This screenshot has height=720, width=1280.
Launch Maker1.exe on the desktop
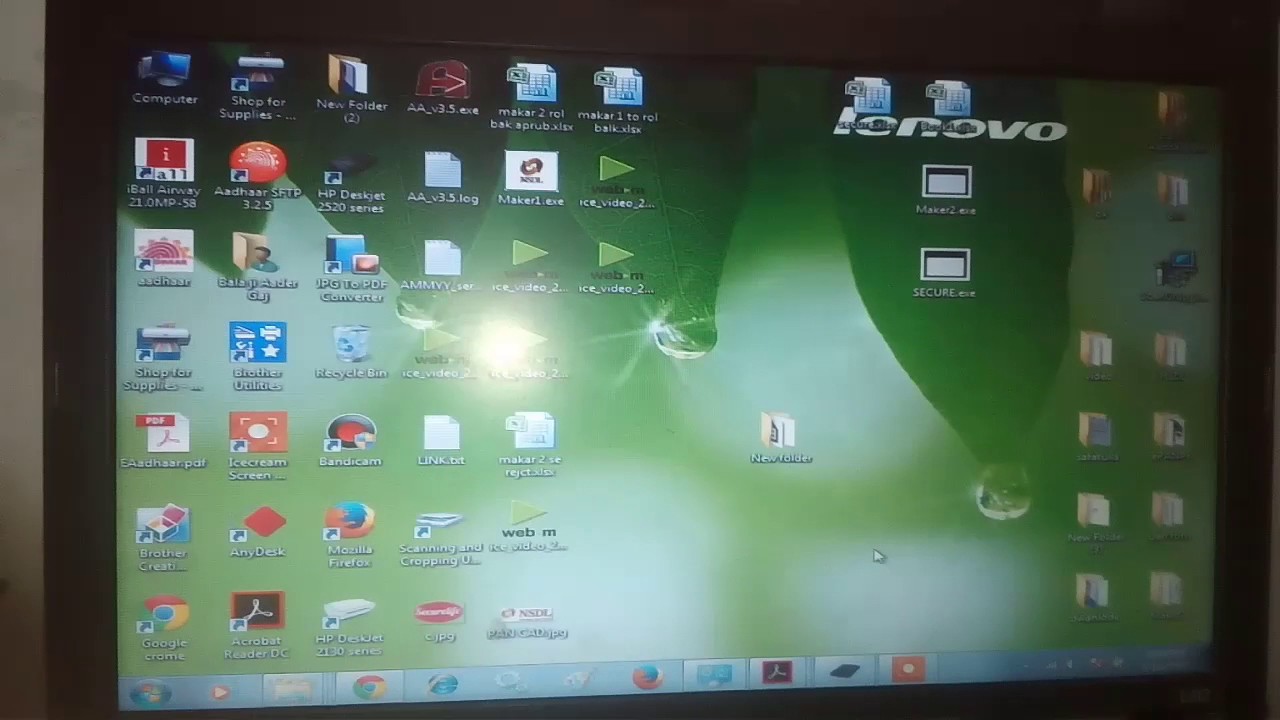531,180
